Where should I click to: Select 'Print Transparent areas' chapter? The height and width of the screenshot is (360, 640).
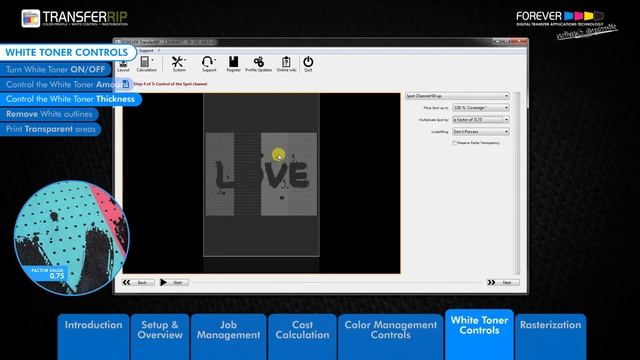50,129
